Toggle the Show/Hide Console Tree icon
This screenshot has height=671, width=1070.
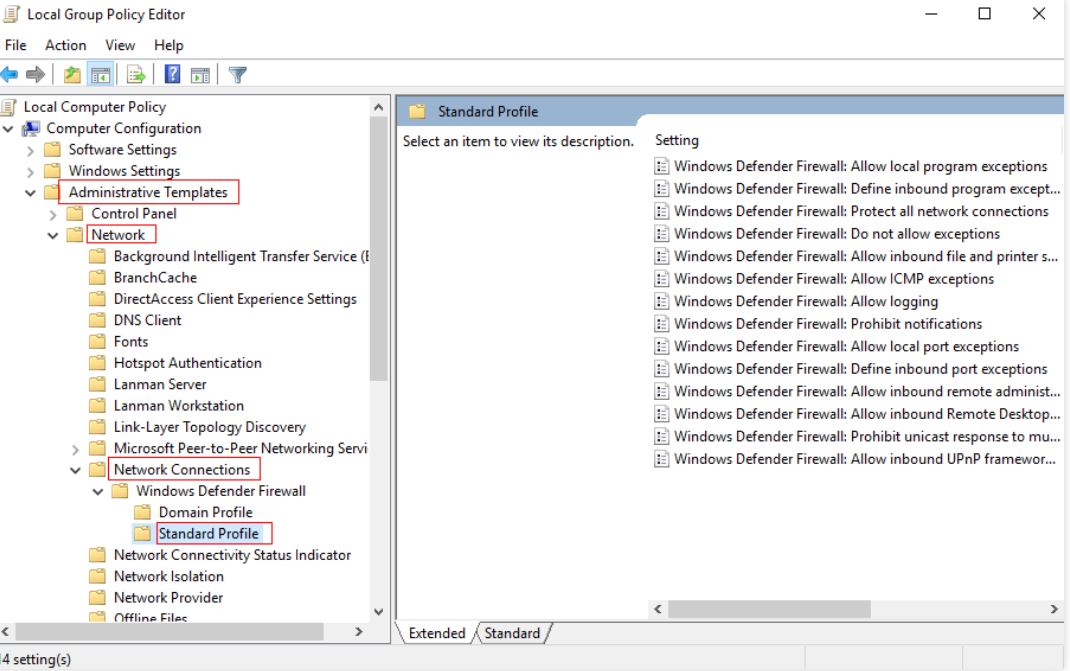[x=100, y=75]
